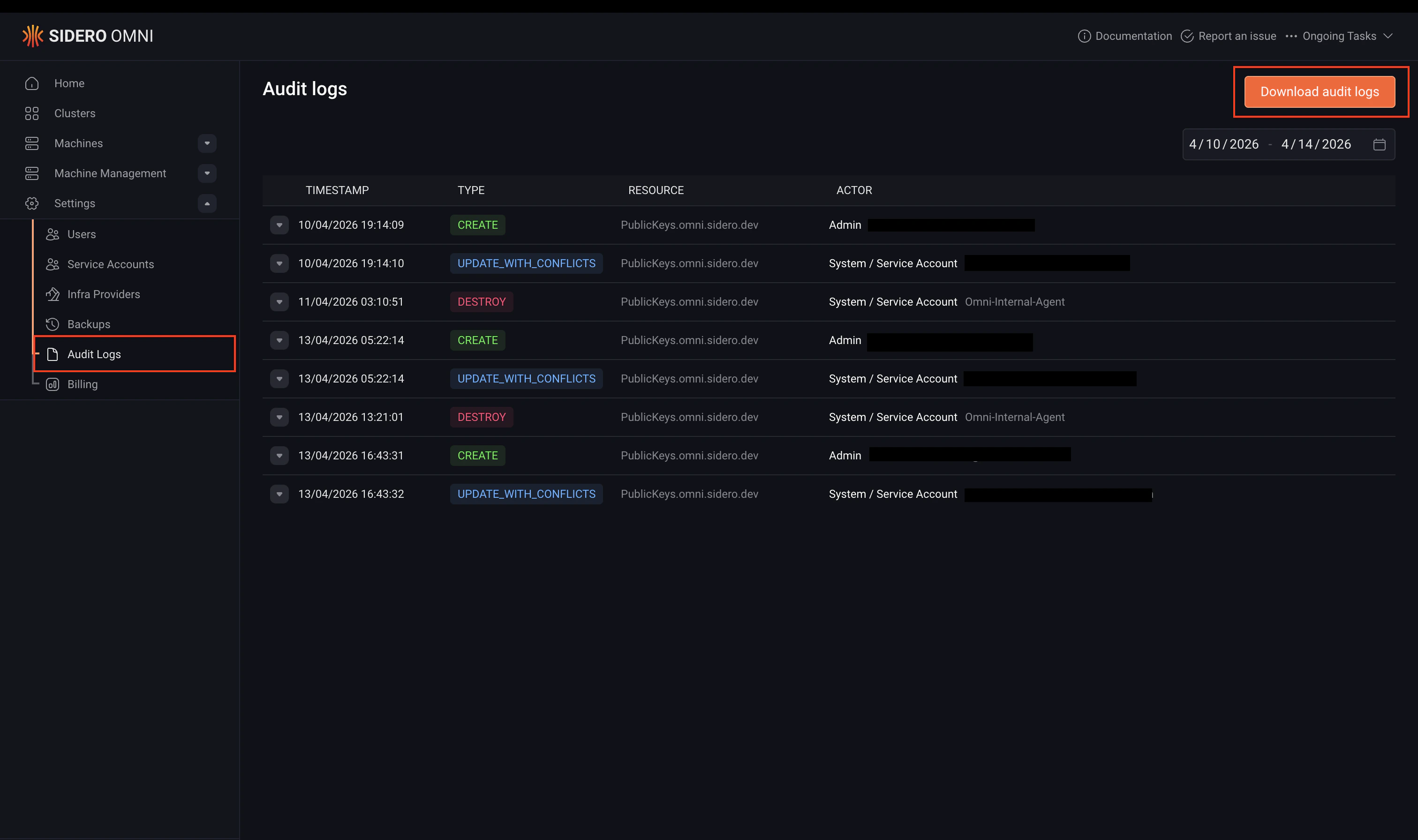Click UPDATE_WITH_CONFLICTS badge at 13/04/2026 16:43:32

[x=527, y=494]
